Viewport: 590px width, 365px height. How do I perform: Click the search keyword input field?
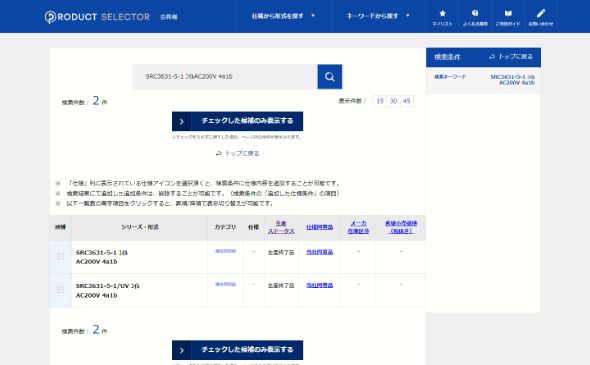point(225,77)
